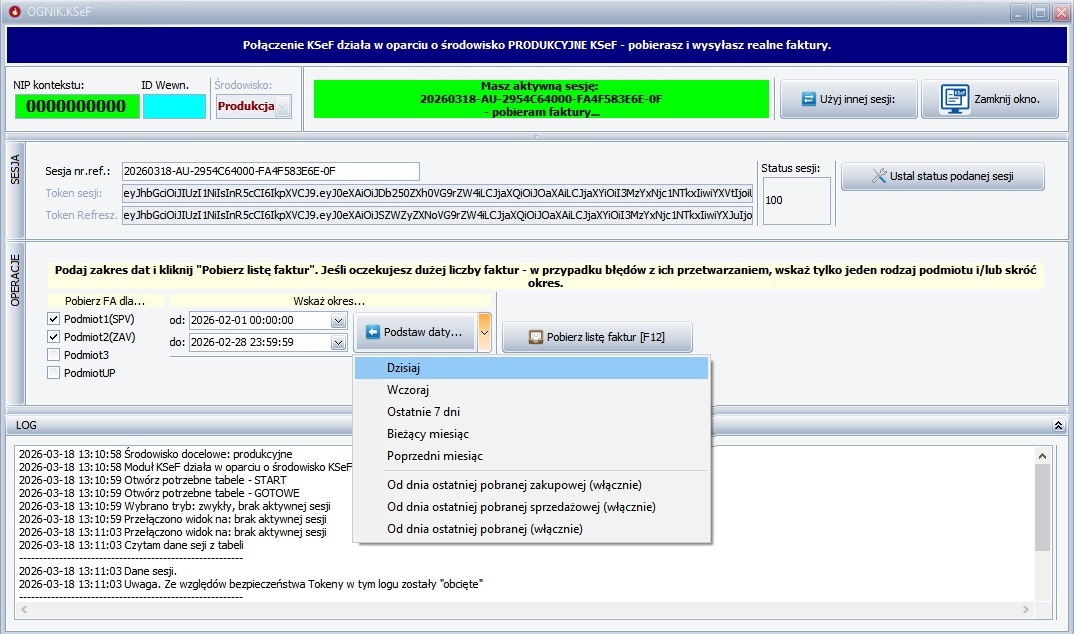Click in the 'Sesja nr.ref.' input field
The height and width of the screenshot is (634, 1074).
pos(270,172)
